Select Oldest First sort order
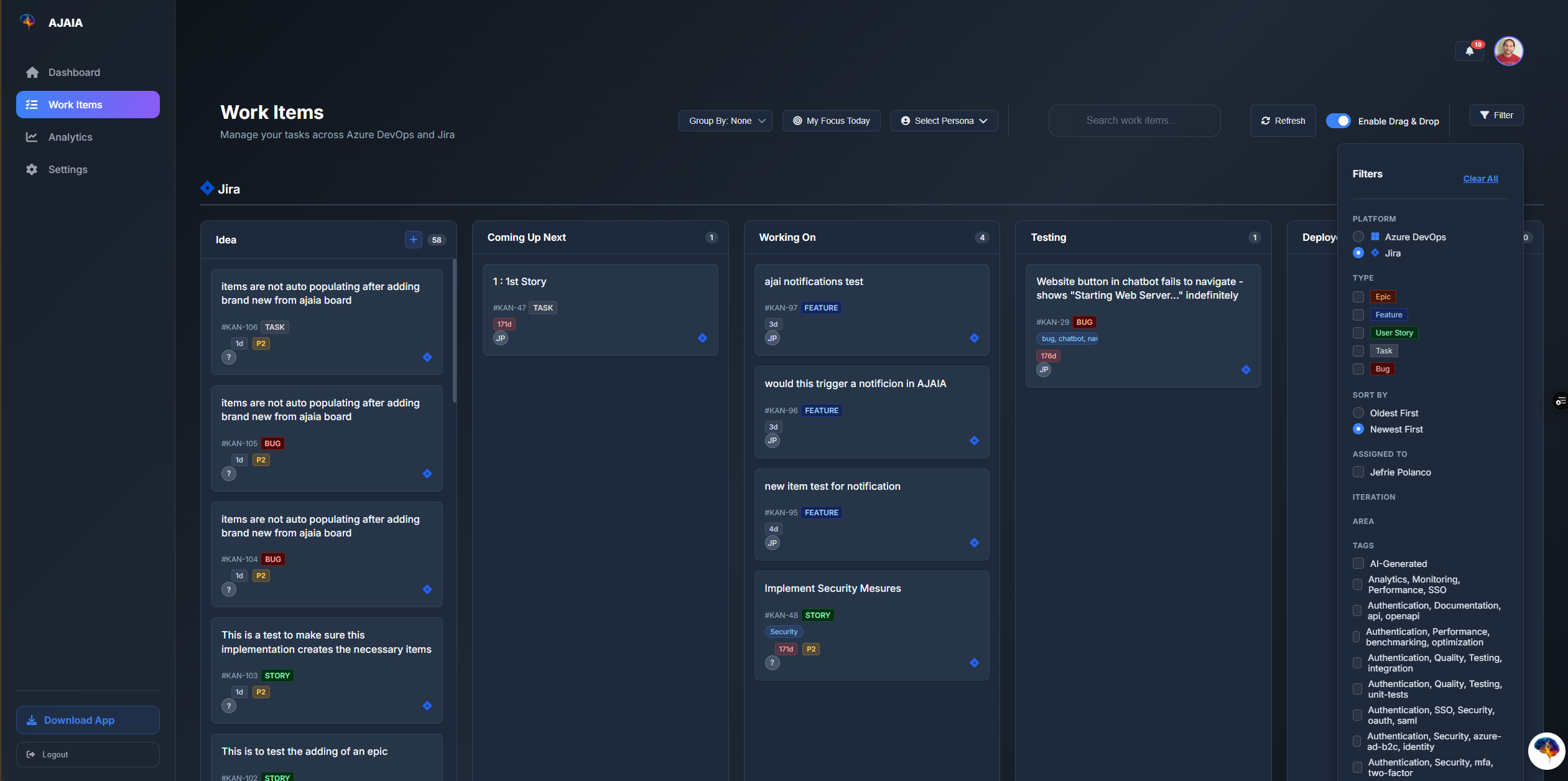Viewport: 1568px width, 781px height. point(1358,413)
